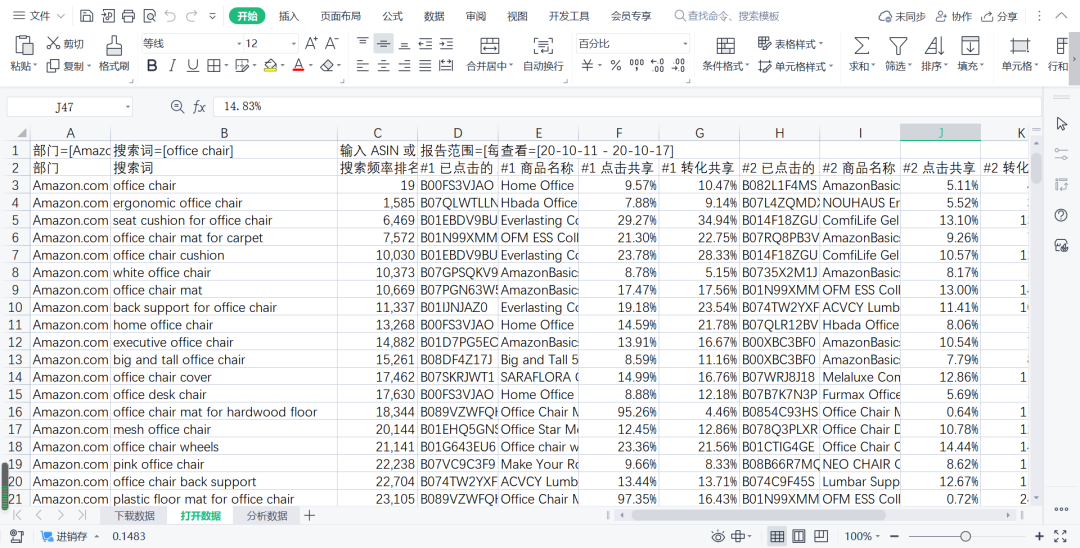Click the Save icon in quick toolbar

coord(86,16)
